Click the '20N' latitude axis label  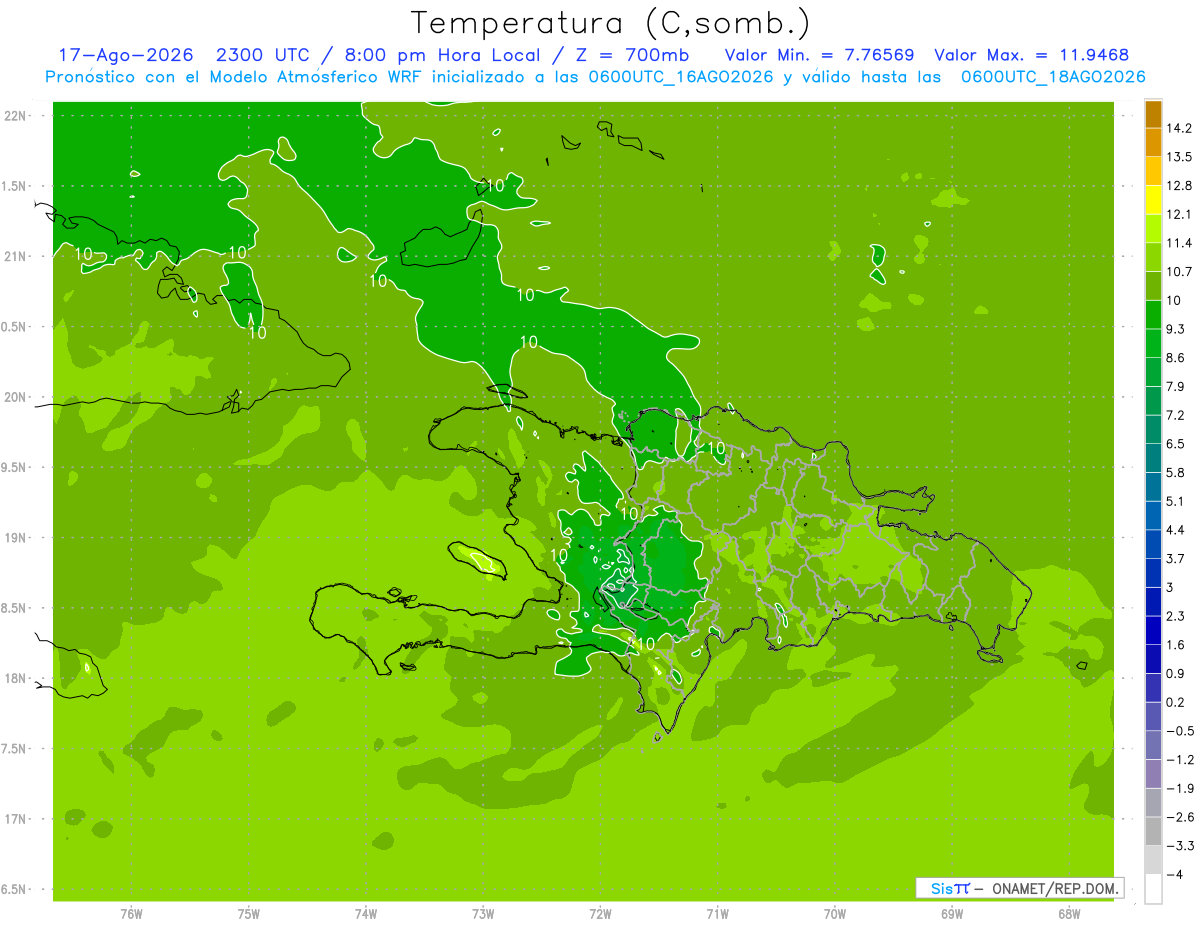click(17, 397)
